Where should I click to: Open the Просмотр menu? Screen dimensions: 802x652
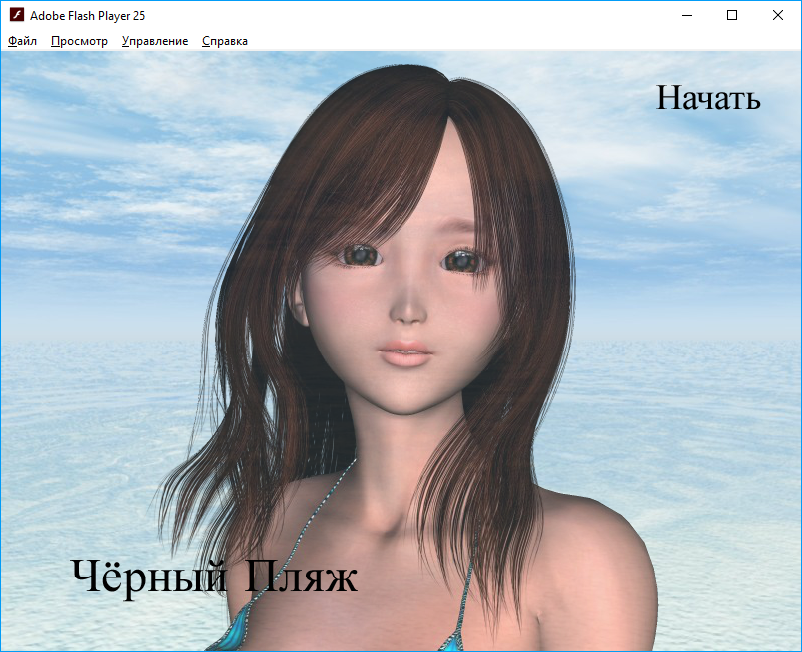pos(79,41)
